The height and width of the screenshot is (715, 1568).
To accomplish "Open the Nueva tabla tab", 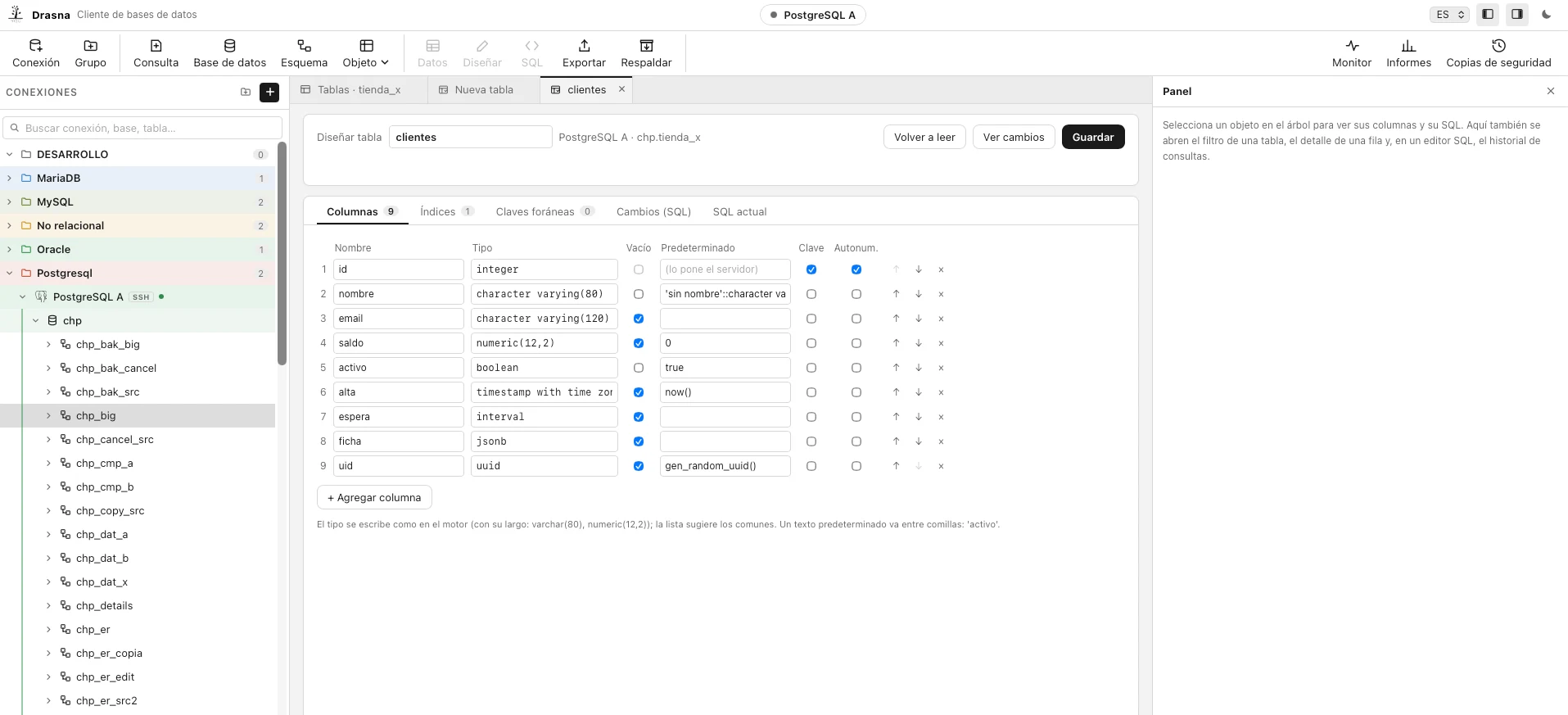I will click(483, 90).
